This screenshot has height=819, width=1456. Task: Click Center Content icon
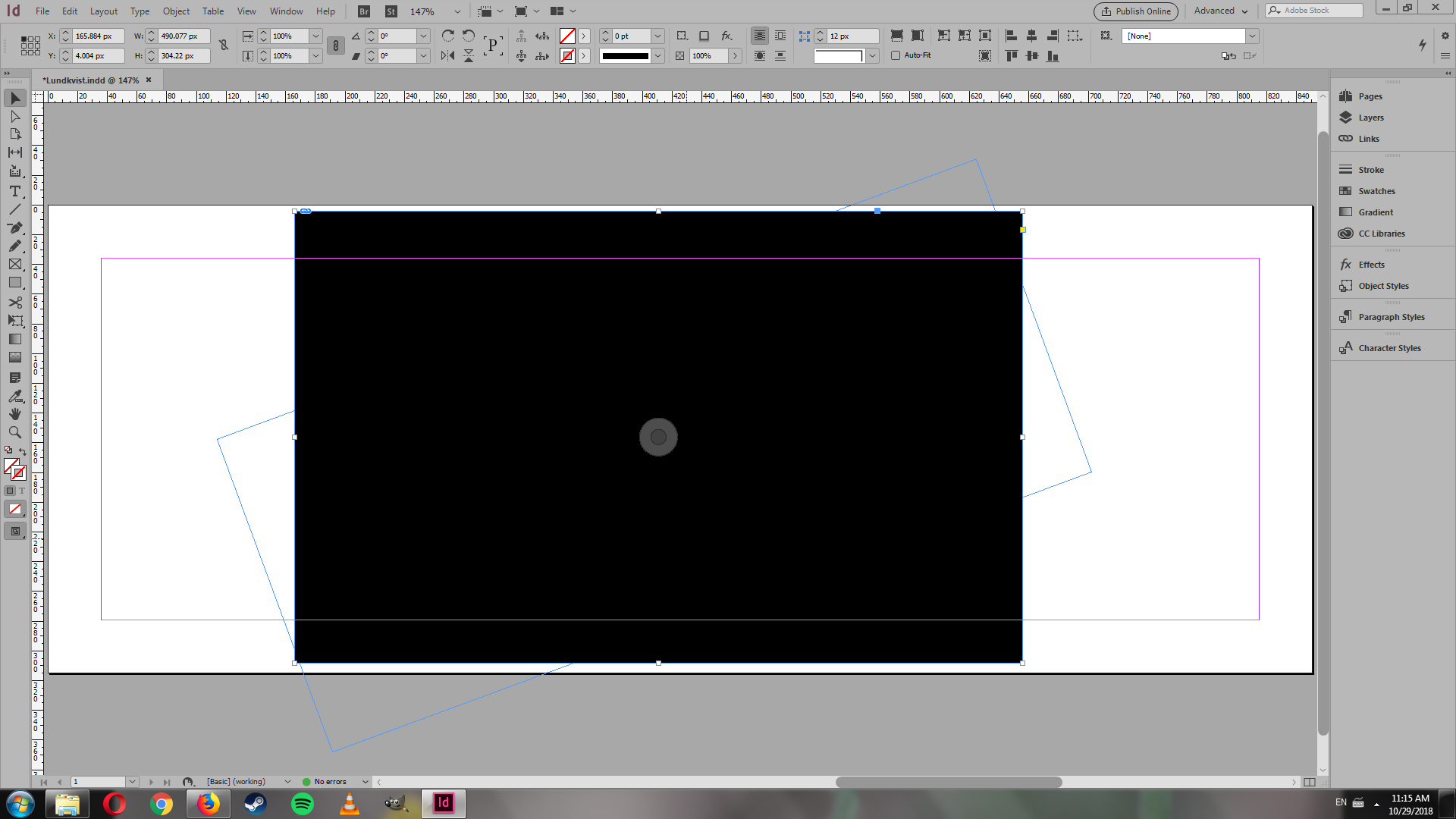pos(985,36)
